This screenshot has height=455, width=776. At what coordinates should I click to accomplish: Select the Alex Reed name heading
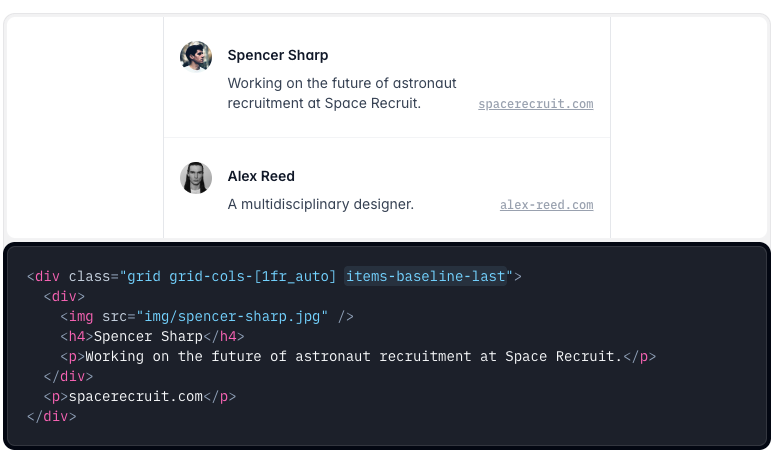tap(261, 176)
